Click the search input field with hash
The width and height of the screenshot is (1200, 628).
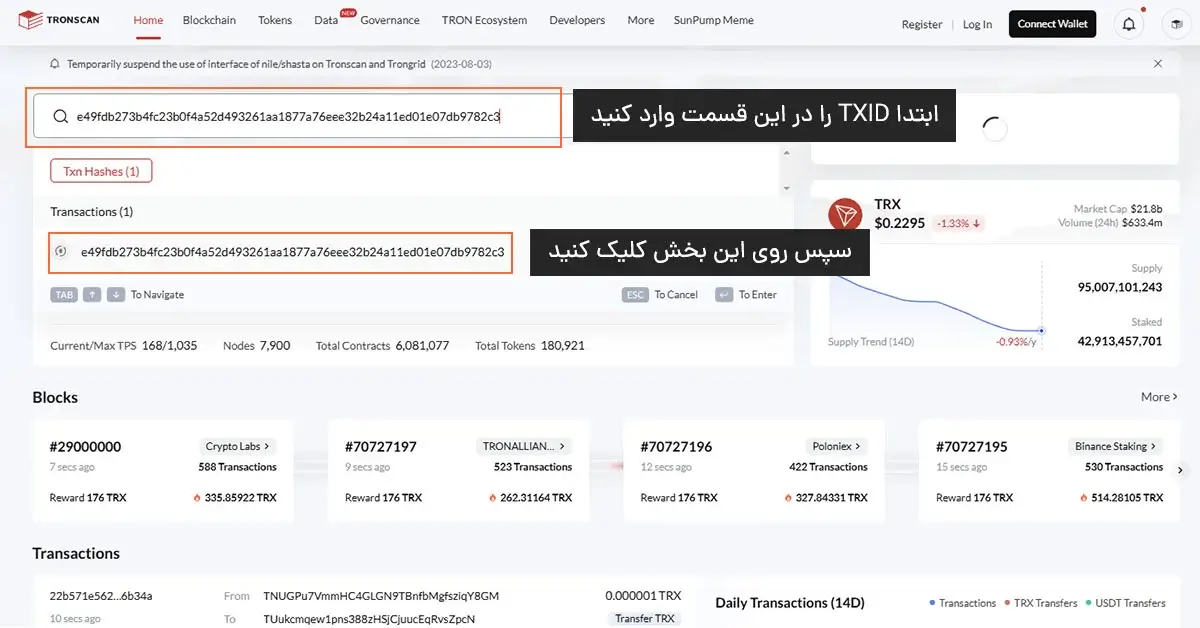pos(296,116)
